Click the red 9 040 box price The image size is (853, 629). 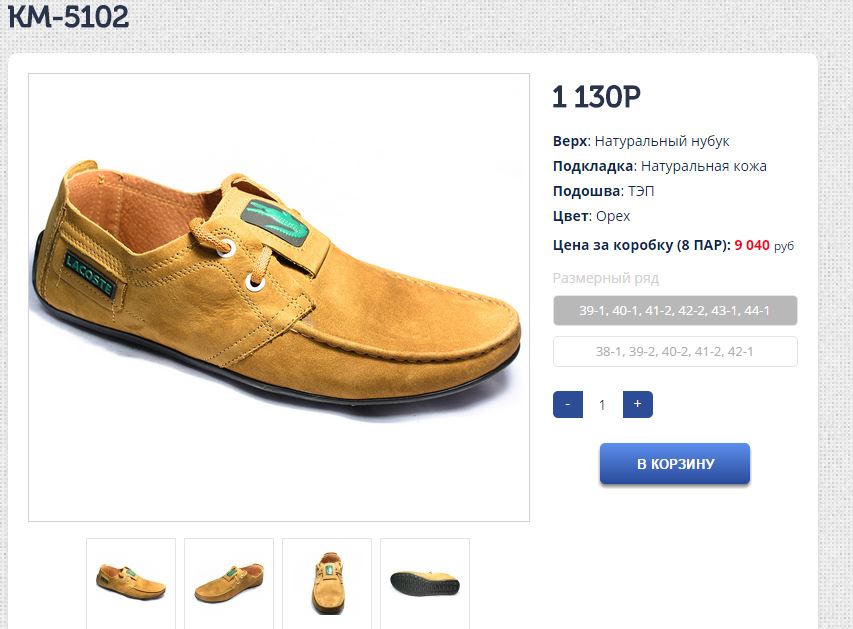tap(752, 244)
